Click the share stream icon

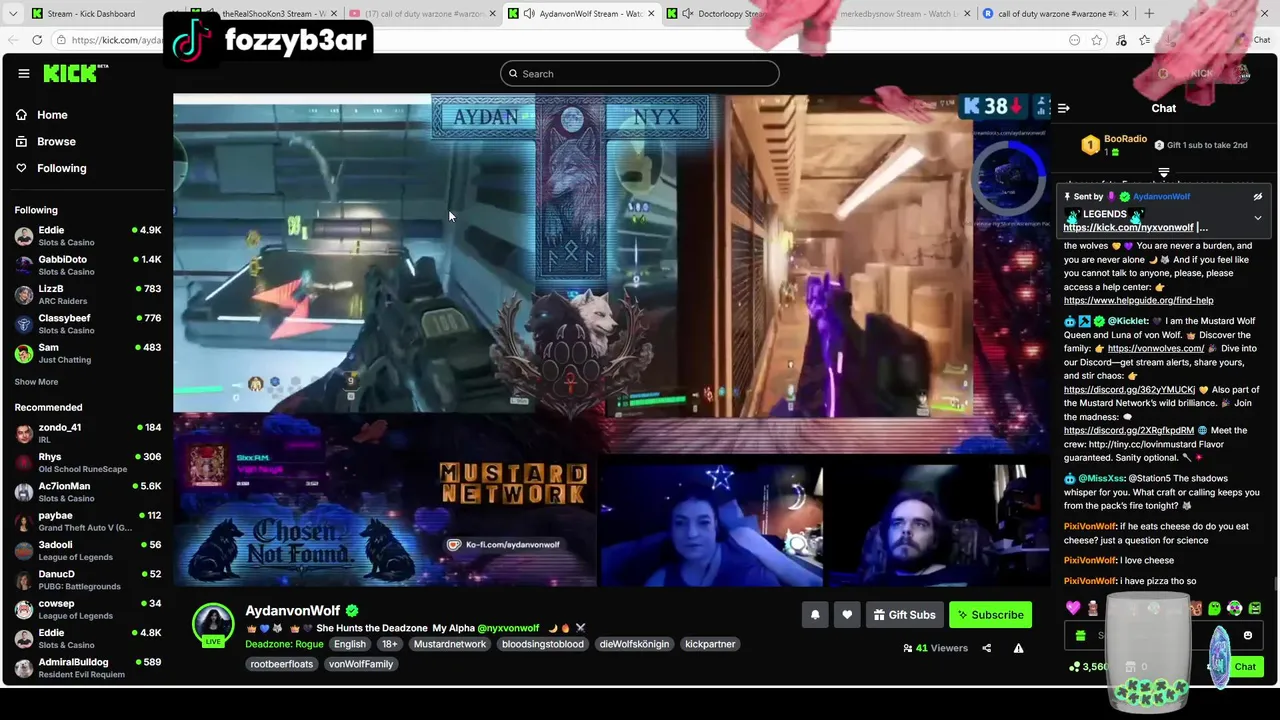click(986, 648)
